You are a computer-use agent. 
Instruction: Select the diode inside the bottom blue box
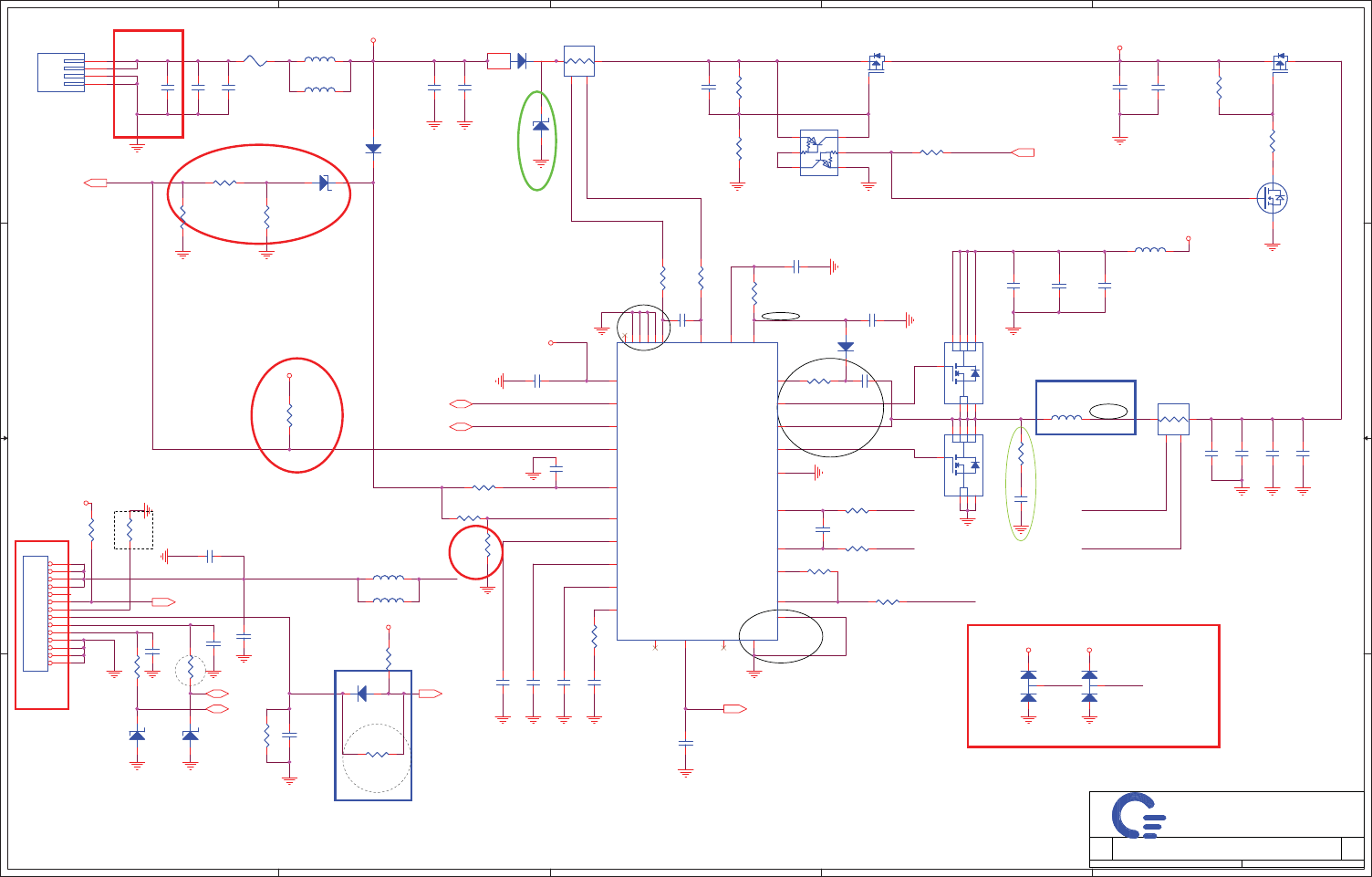tap(362, 694)
